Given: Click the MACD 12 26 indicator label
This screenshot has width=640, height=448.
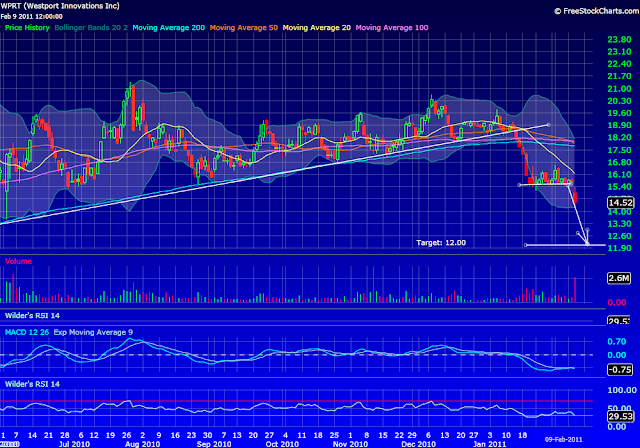Looking at the screenshot, I should coord(27,332).
